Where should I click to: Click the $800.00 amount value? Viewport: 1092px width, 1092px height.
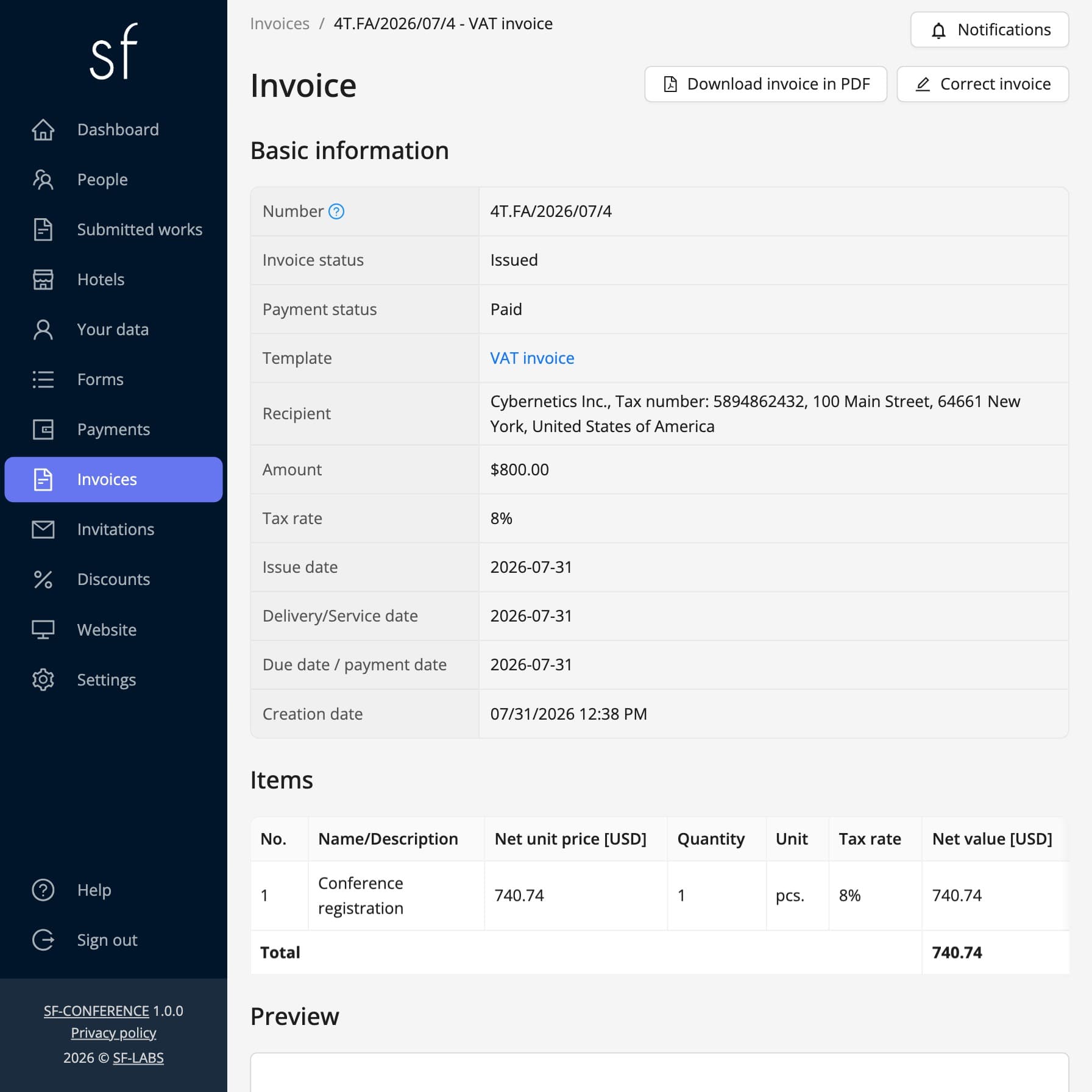[x=519, y=470]
